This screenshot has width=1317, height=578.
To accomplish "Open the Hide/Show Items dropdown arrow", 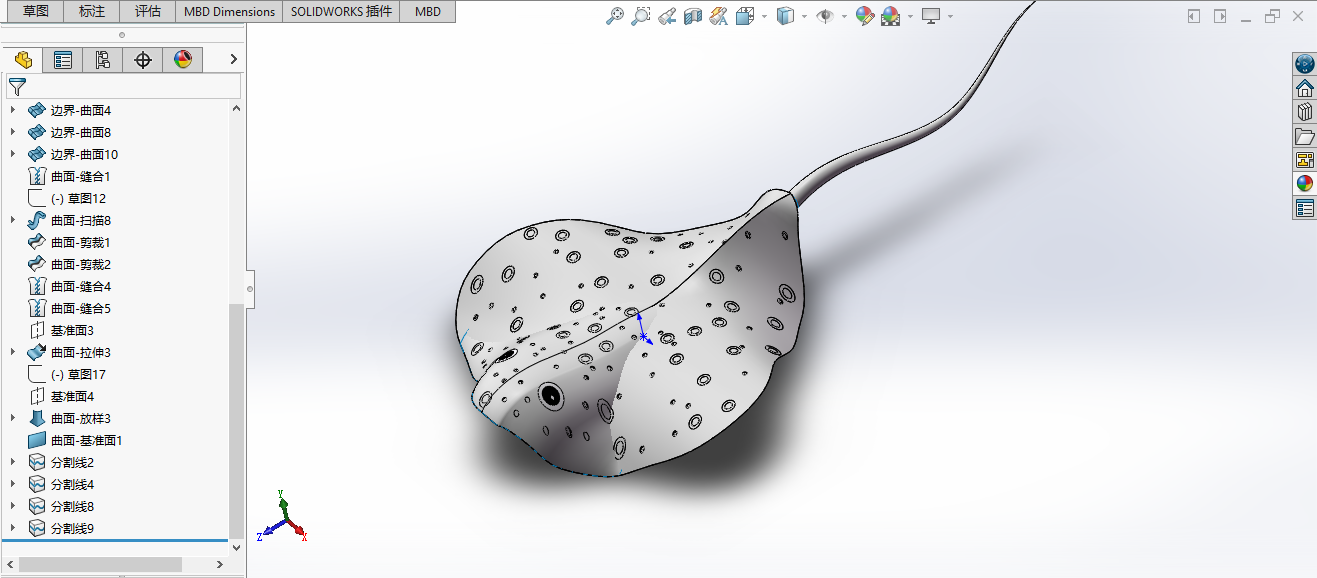I will pyautogui.click(x=844, y=16).
